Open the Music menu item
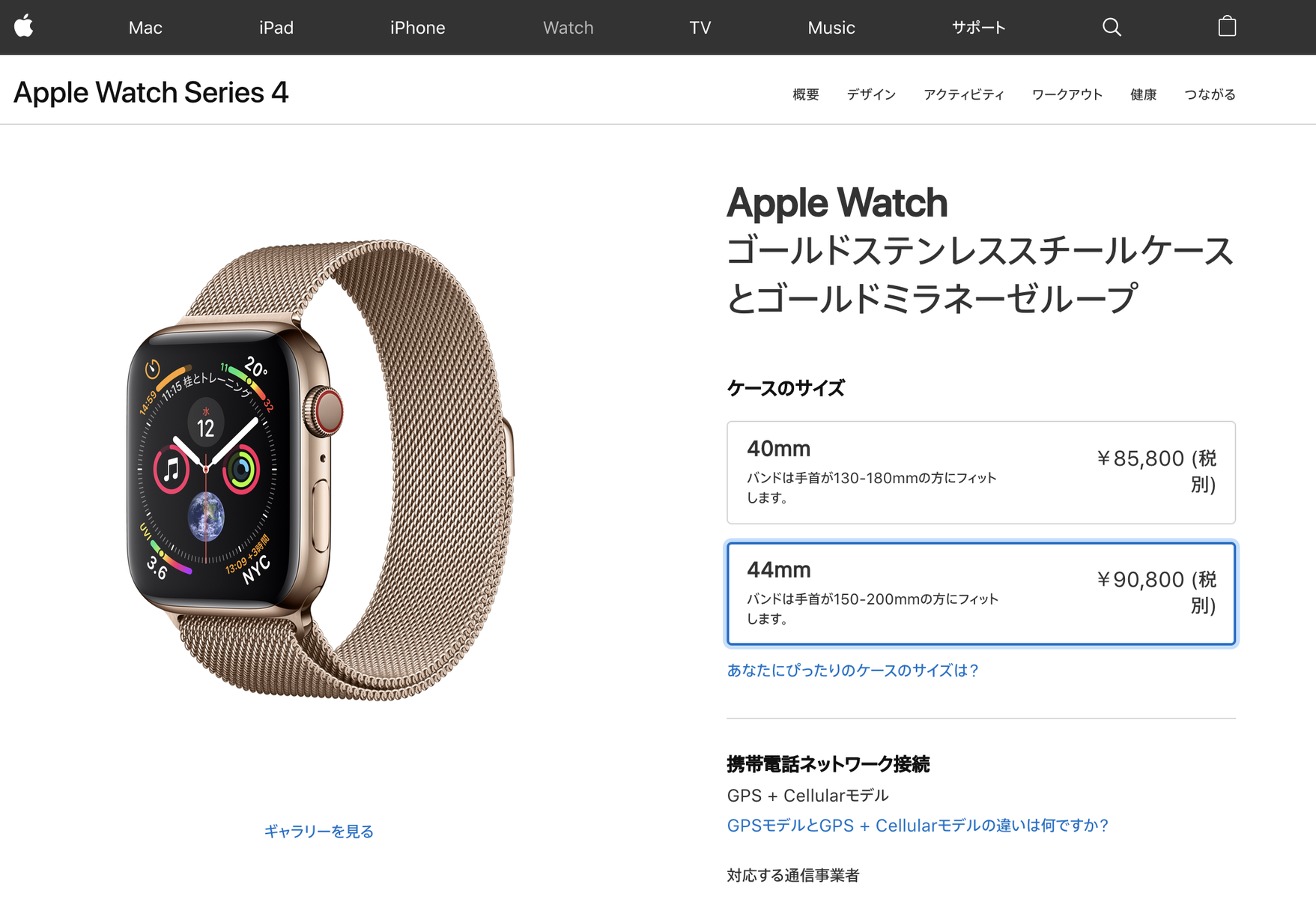Viewport: 1316px width, 899px height. click(831, 28)
